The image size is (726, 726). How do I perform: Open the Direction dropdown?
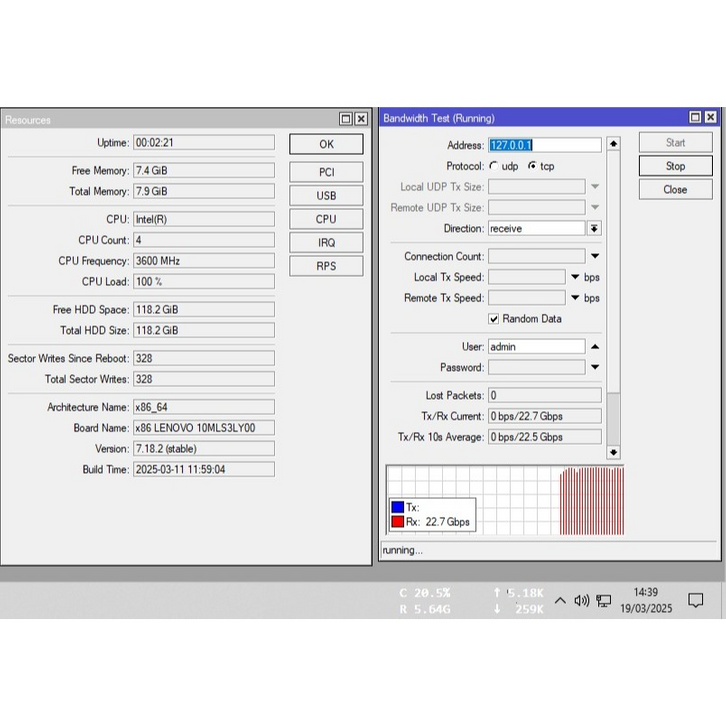[594, 229]
